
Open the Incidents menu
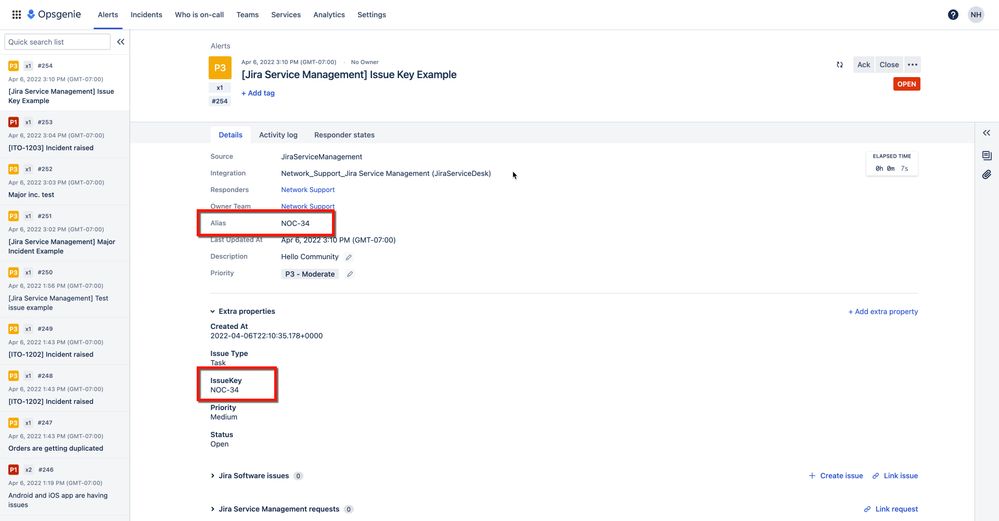146,15
